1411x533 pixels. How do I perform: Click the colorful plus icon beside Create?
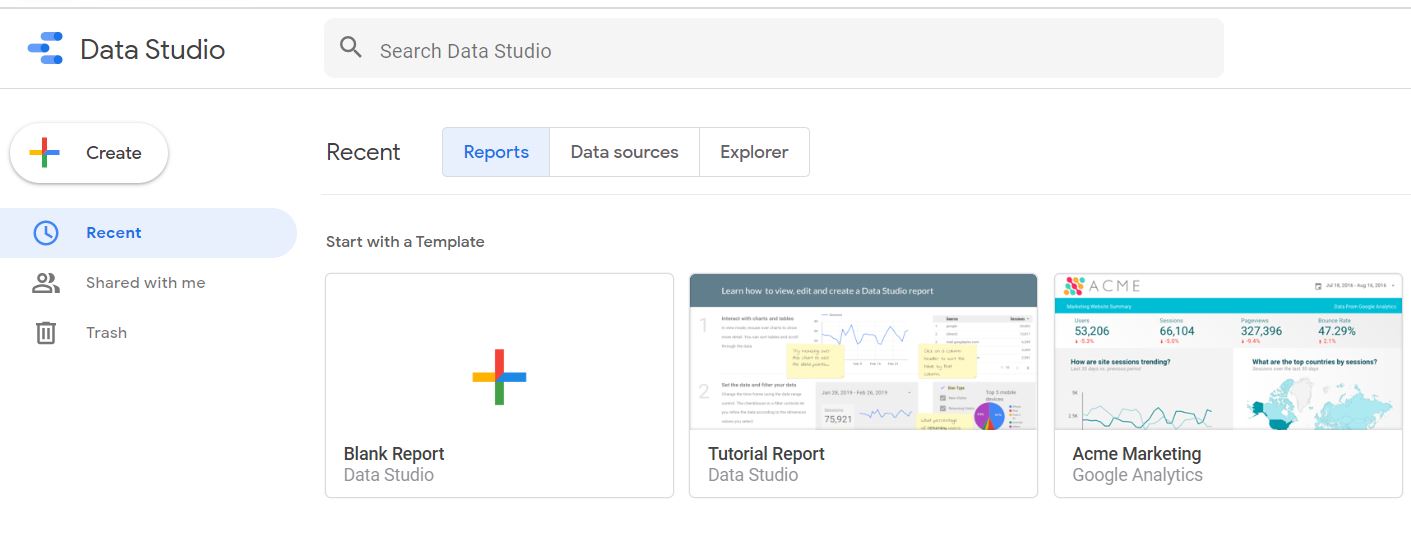[45, 153]
